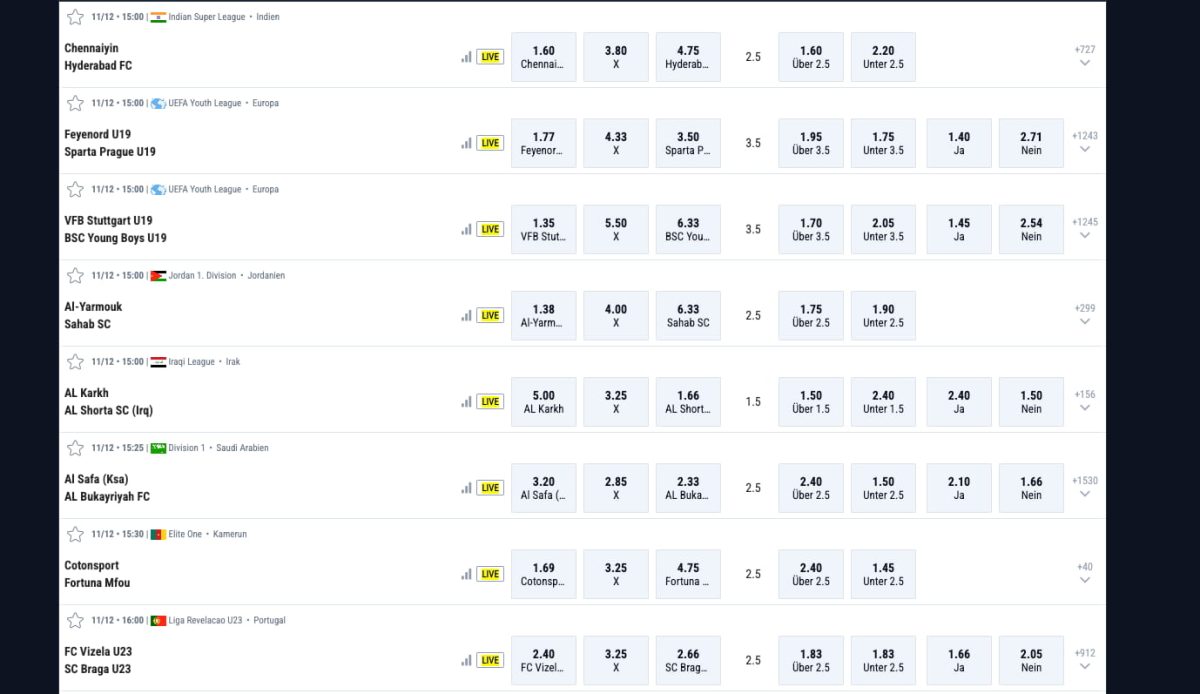Click LIVE badge for FC Vizela U23 match
The height and width of the screenshot is (694, 1200).
pos(490,660)
